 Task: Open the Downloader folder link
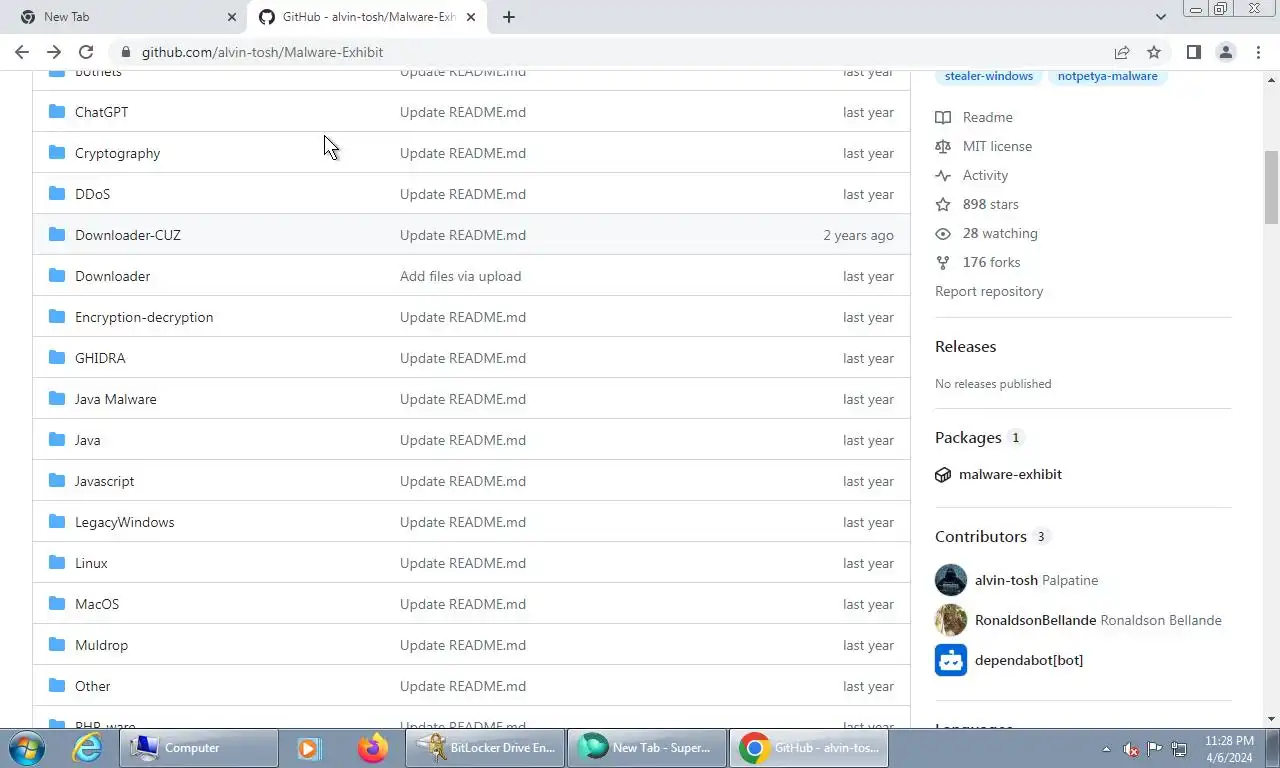point(112,276)
